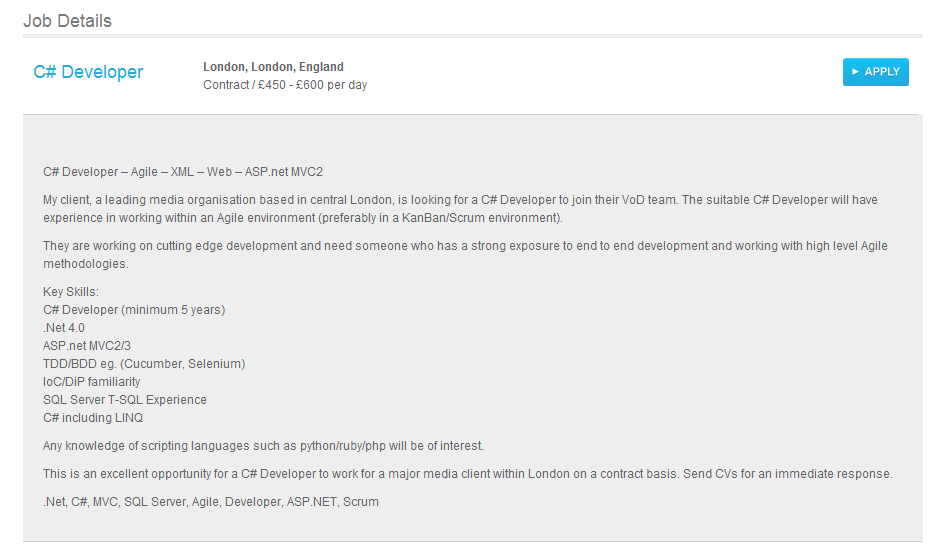939x557 pixels.
Task: Click the SQL Server T-SQL Experience line
Action: point(125,399)
